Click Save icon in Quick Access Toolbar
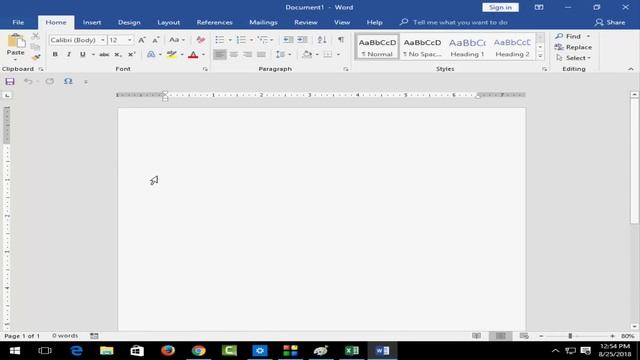This screenshot has height=360, width=640. [x=10, y=82]
